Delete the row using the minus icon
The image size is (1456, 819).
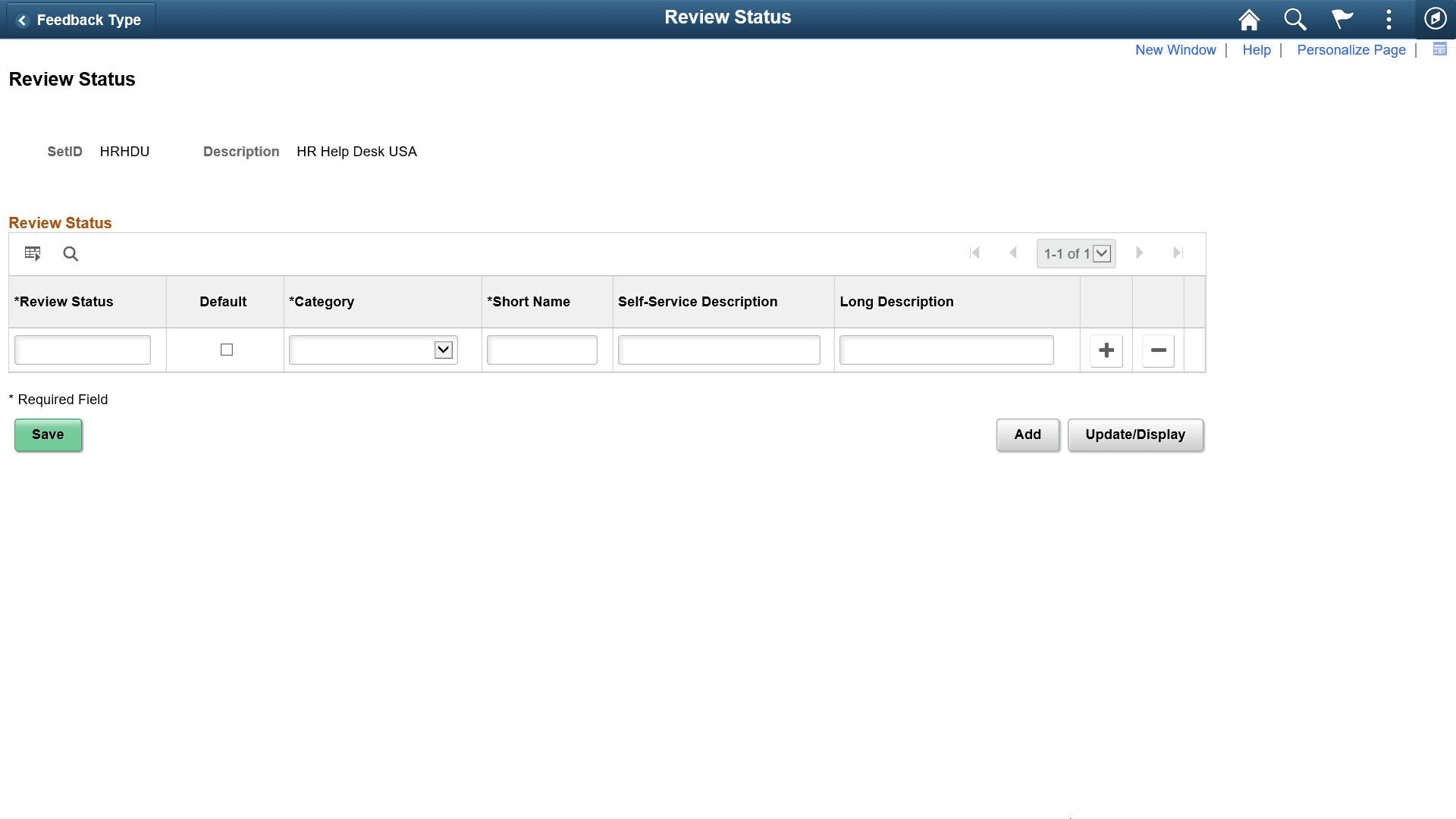point(1157,350)
